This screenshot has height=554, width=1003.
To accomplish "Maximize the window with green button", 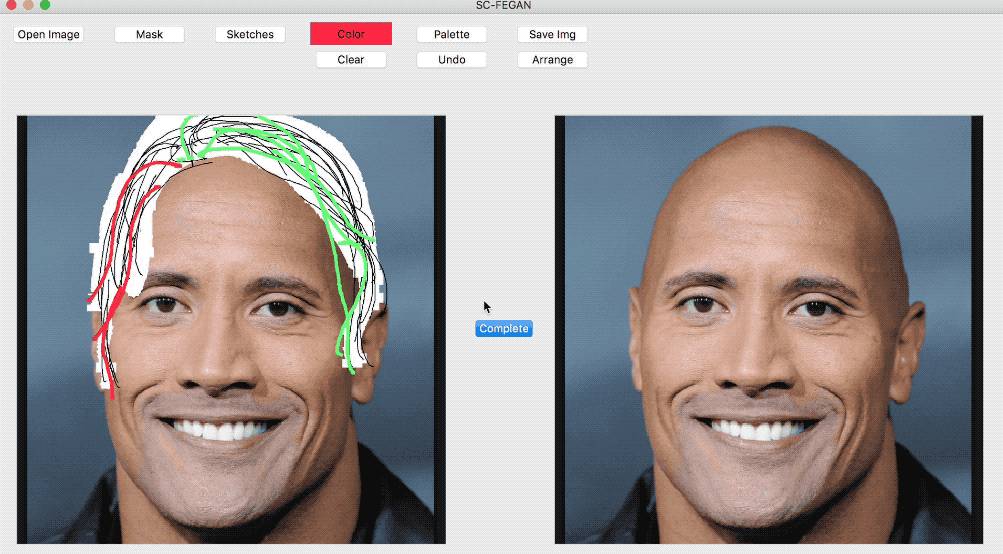I will [45, 4].
